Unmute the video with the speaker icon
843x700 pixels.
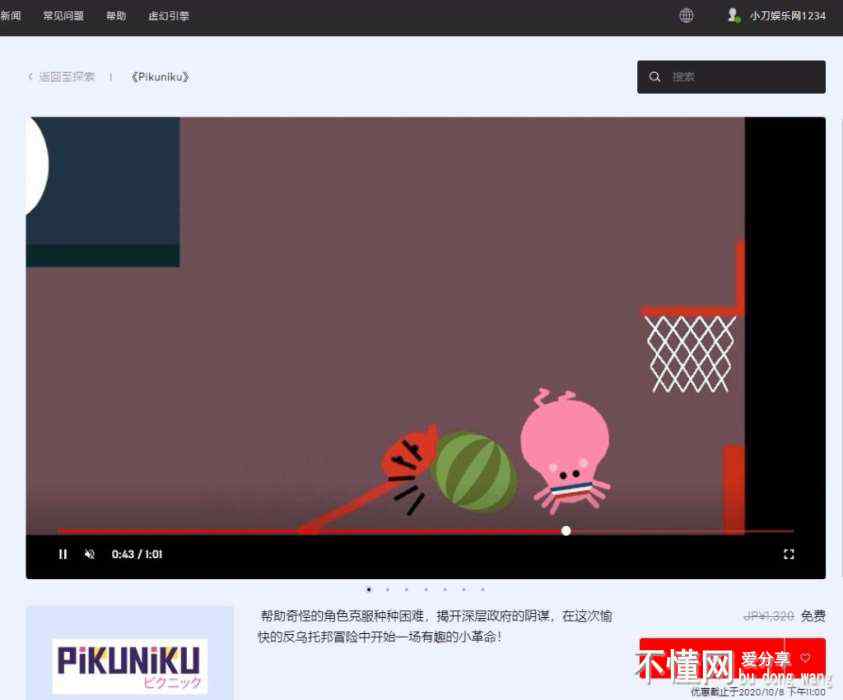pos(89,554)
